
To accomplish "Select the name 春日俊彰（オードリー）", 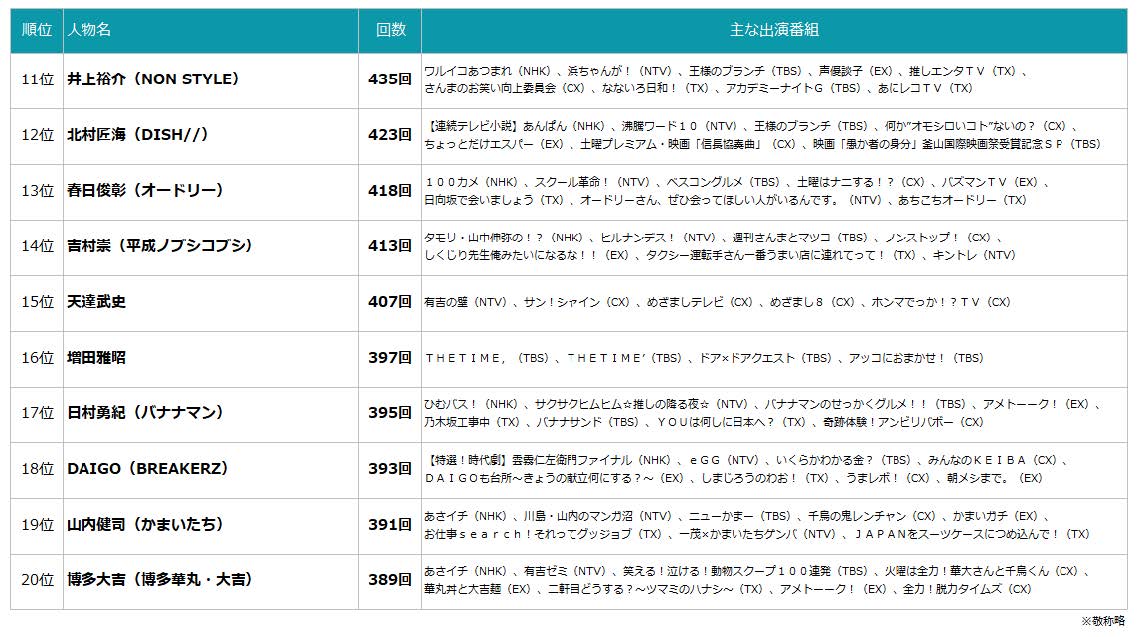I will tap(145, 190).
